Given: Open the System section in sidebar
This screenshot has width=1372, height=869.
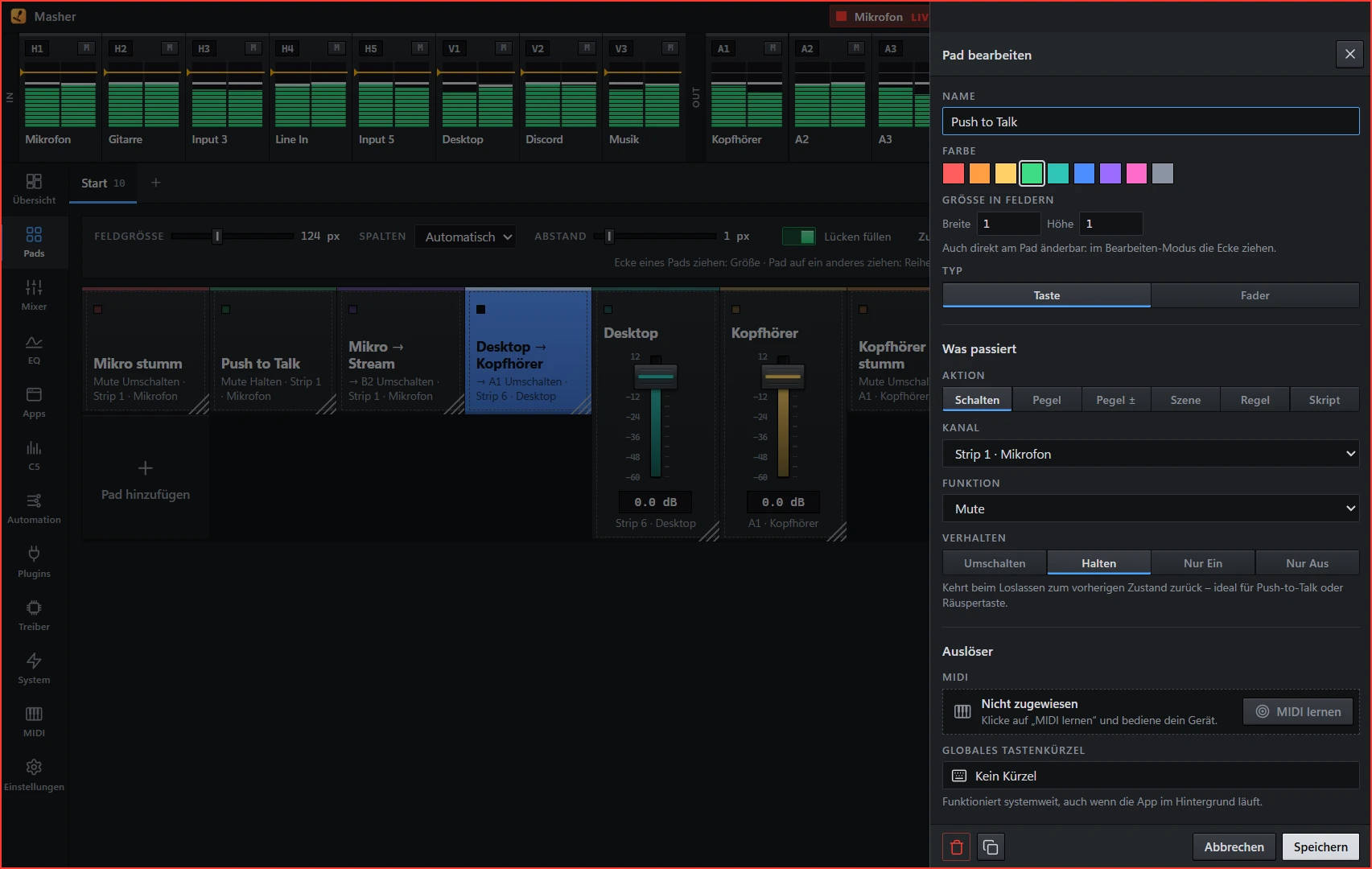Looking at the screenshot, I should (34, 669).
